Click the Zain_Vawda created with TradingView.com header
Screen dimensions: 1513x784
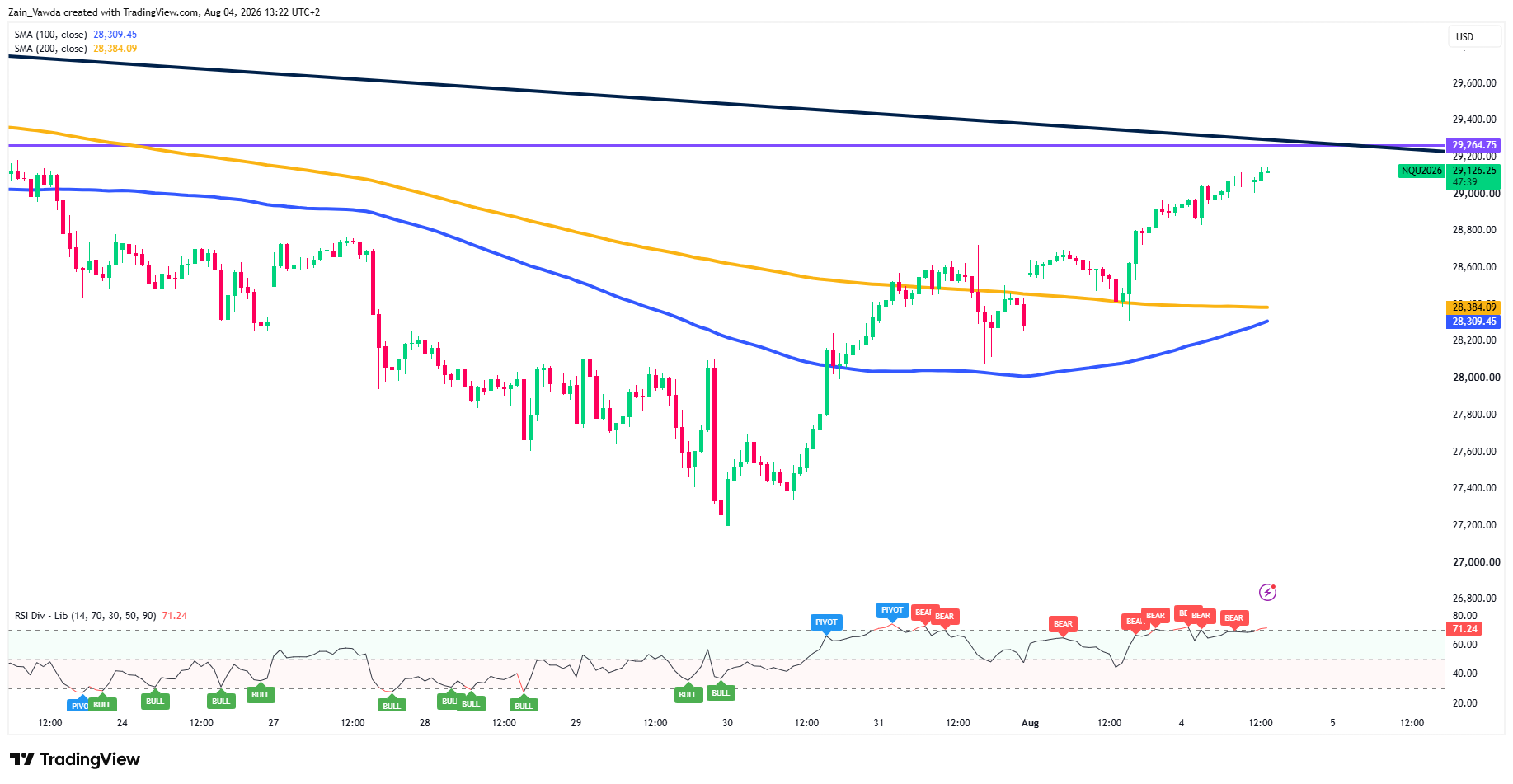164,12
